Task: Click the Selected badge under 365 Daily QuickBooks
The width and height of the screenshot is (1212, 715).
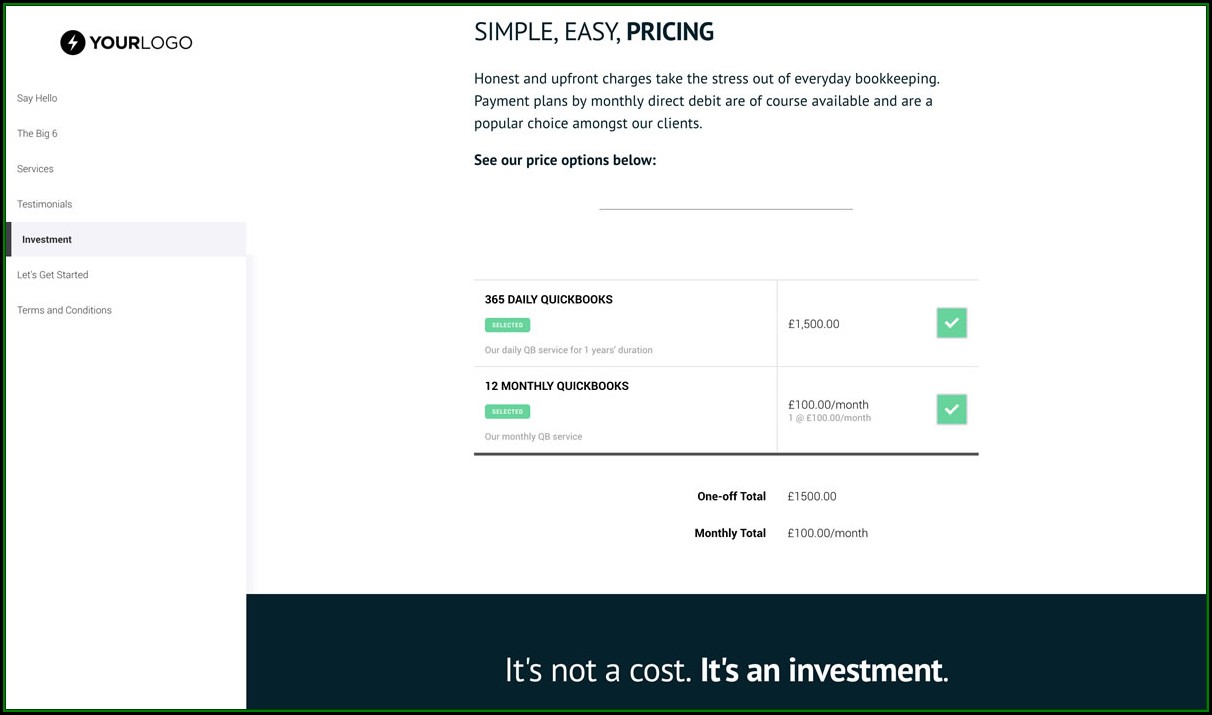Action: [507, 325]
